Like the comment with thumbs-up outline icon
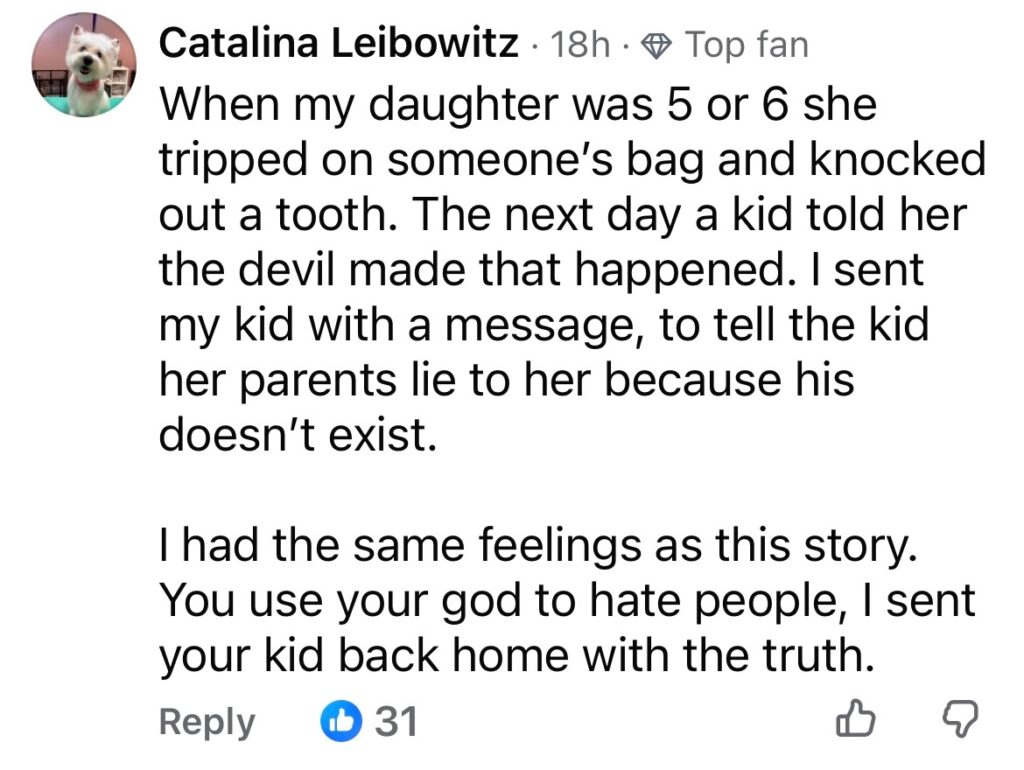Viewport: 1024px width, 770px height. coord(854,721)
